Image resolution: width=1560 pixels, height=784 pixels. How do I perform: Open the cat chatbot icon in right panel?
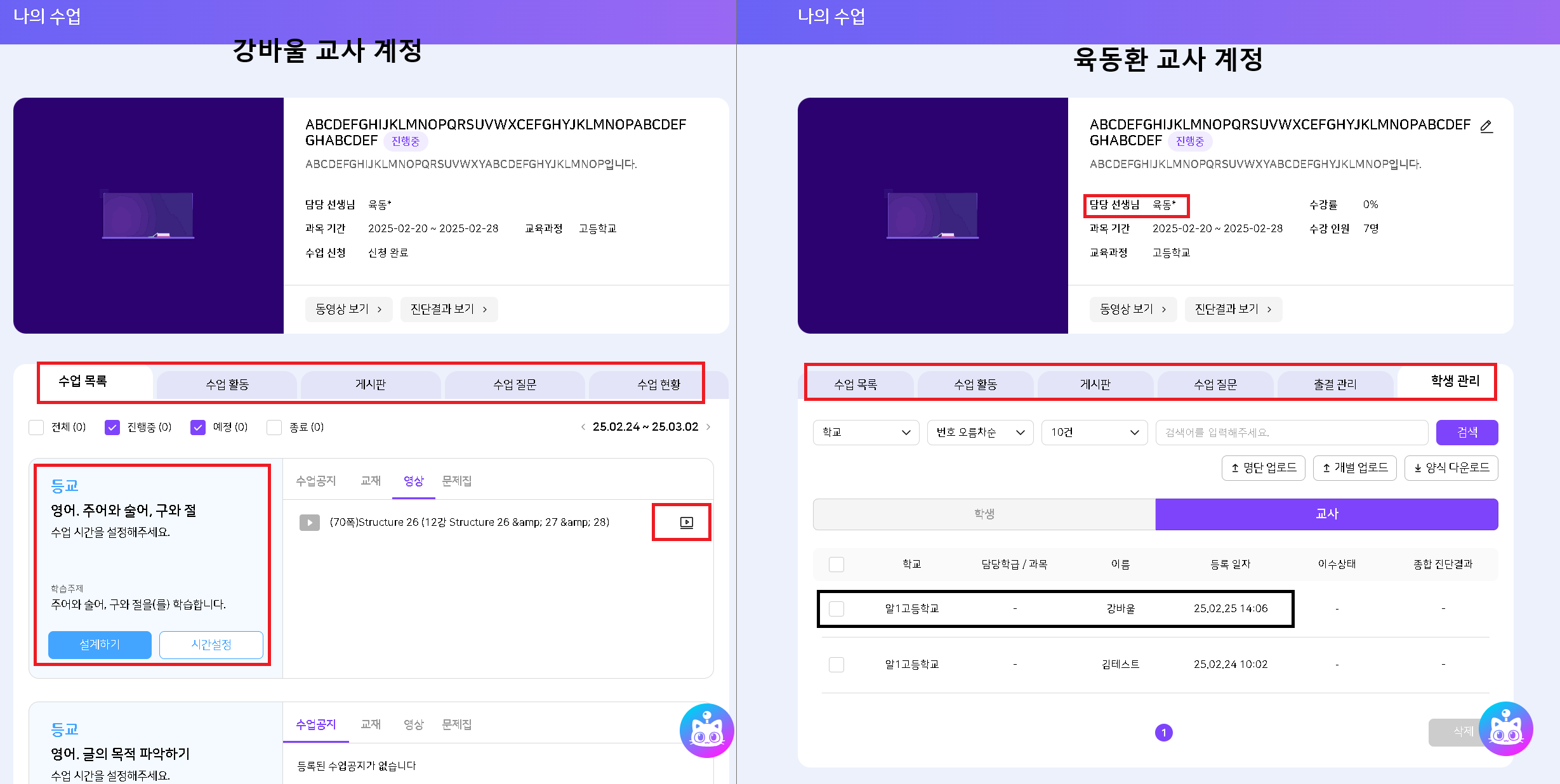point(1505,729)
